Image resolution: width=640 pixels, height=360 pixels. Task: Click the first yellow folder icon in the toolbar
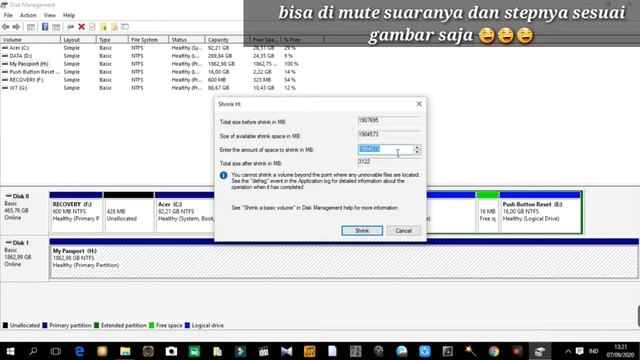point(103,27)
